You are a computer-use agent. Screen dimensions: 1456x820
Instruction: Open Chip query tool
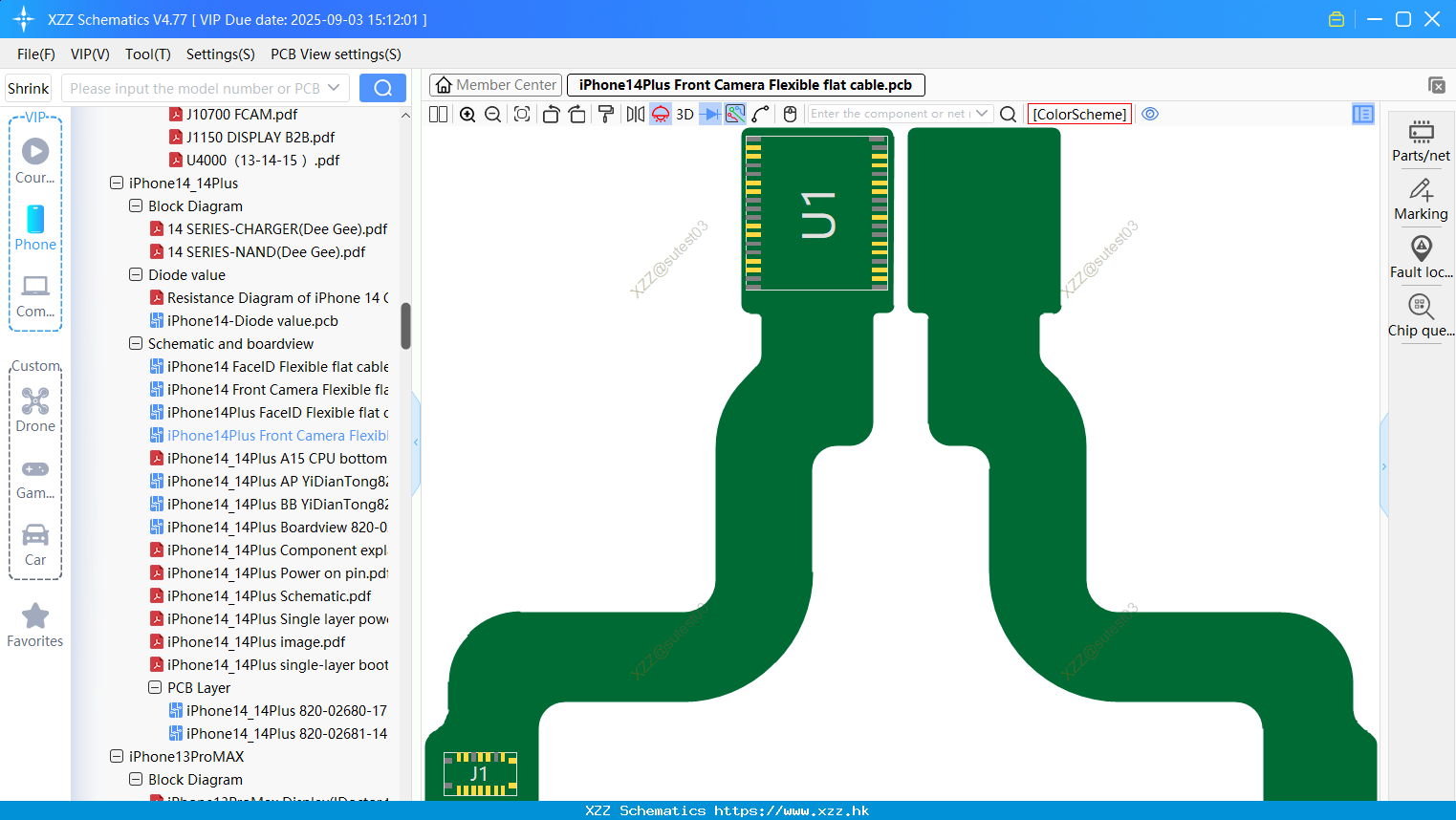1421,316
